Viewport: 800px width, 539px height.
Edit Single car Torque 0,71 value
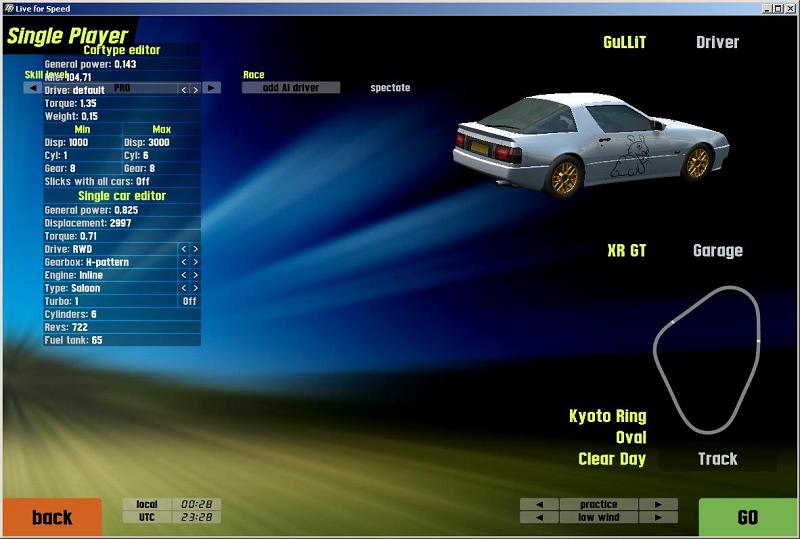pyautogui.click(x=122, y=236)
